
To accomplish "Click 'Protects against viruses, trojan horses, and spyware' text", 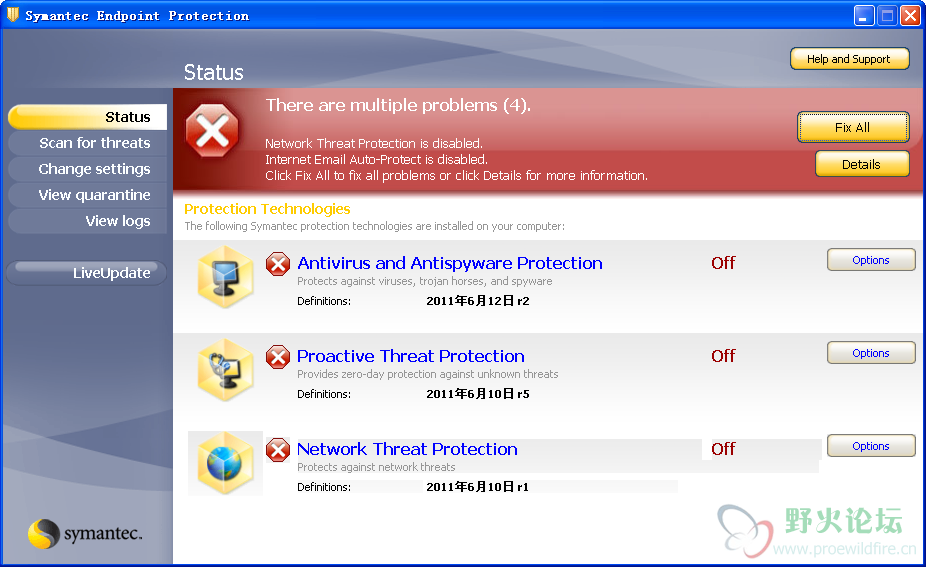I will [425, 281].
